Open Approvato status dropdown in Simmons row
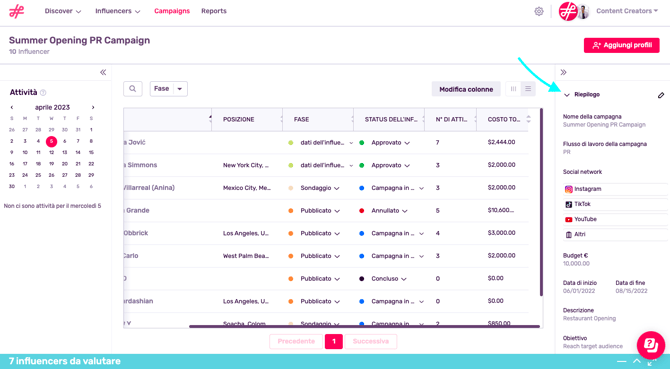 coord(407,166)
